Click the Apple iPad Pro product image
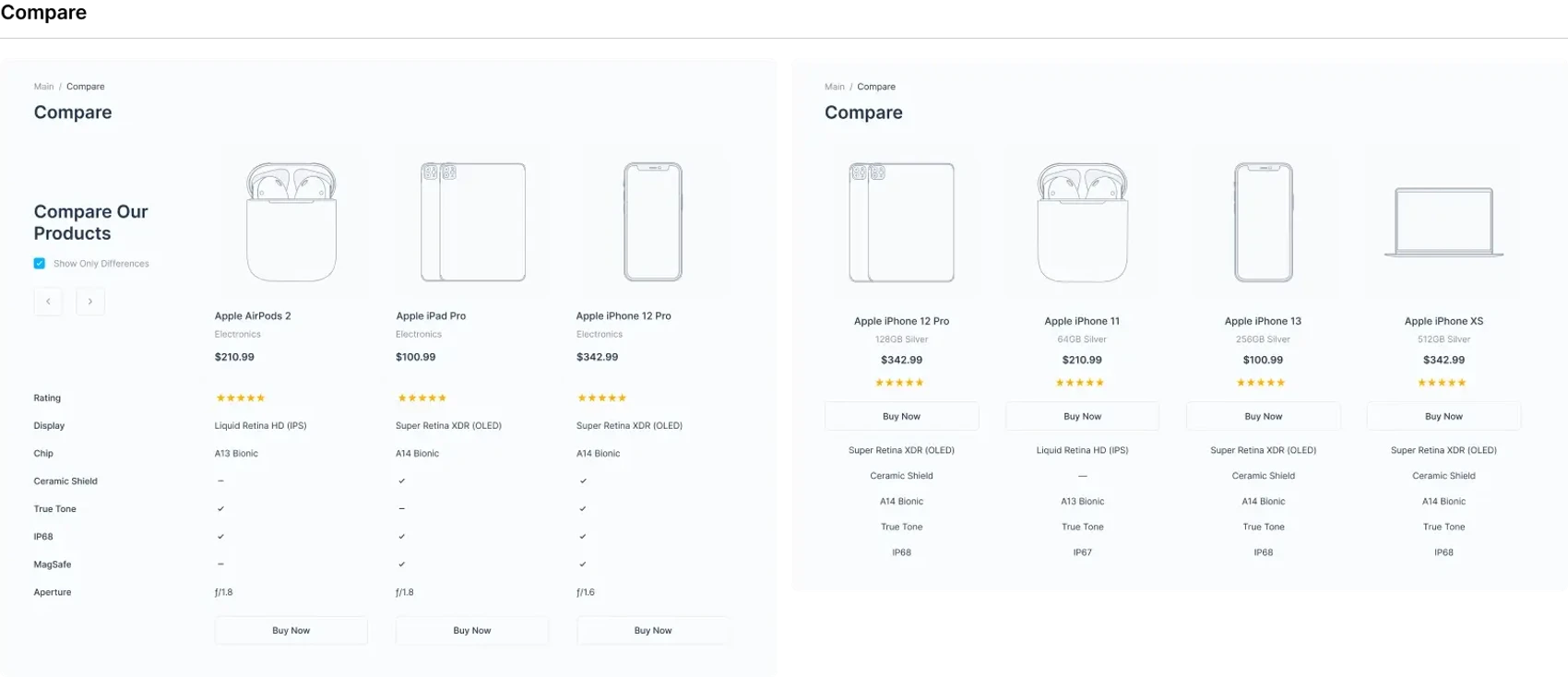Viewport: 1568px width, 677px height. point(471,221)
